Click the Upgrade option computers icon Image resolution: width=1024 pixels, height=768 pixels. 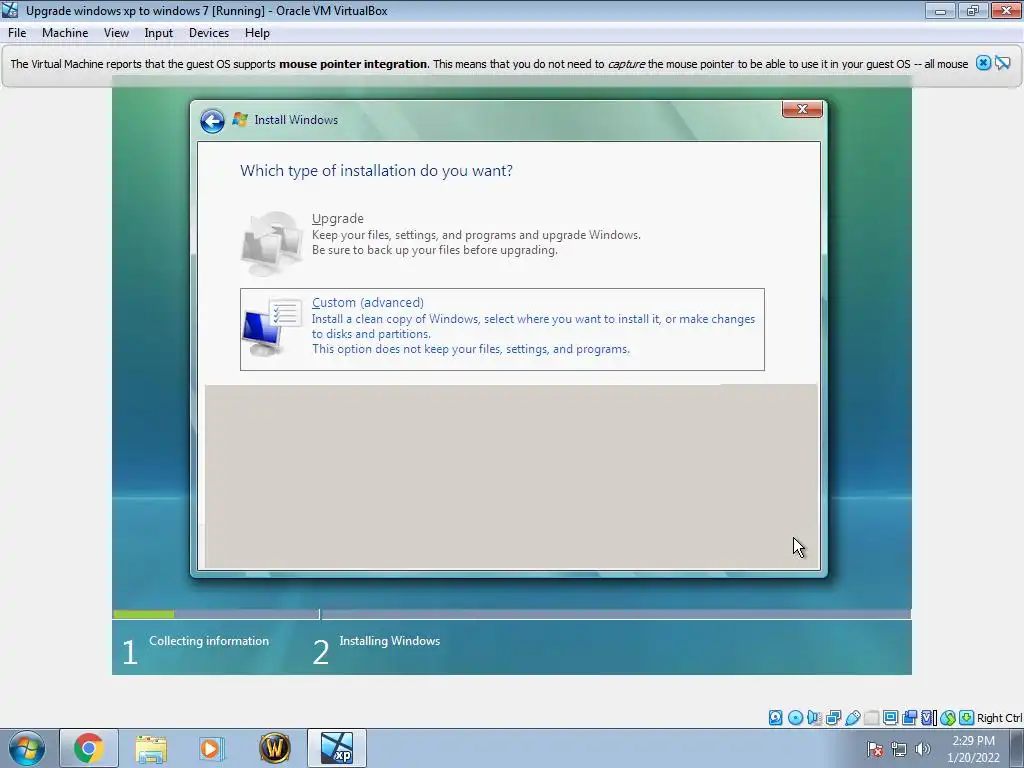tap(272, 243)
